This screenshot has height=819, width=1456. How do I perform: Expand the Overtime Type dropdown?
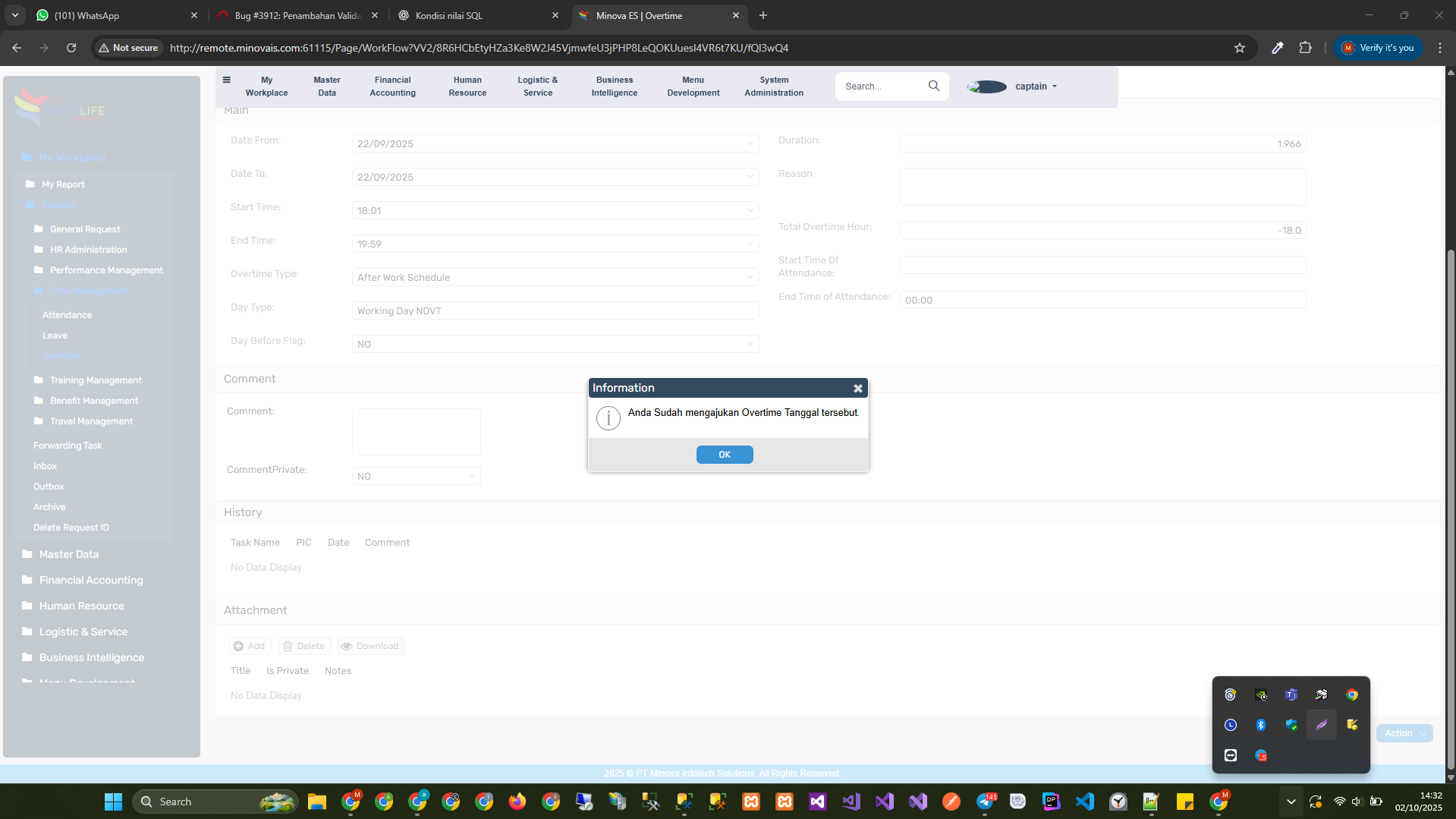pos(749,278)
